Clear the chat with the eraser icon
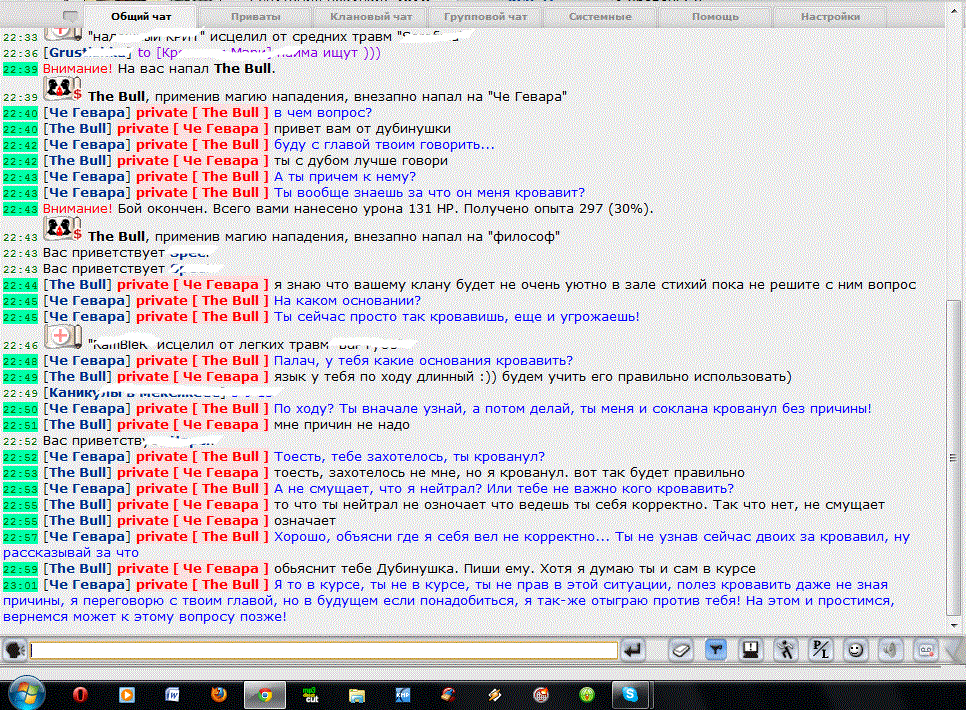966x710 pixels. 680,650
